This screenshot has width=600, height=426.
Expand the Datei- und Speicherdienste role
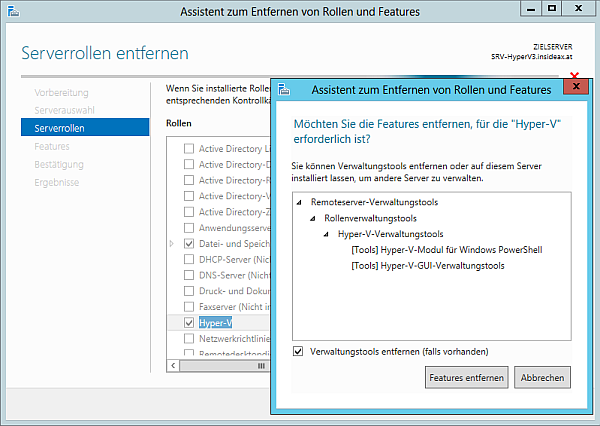[x=171, y=243]
